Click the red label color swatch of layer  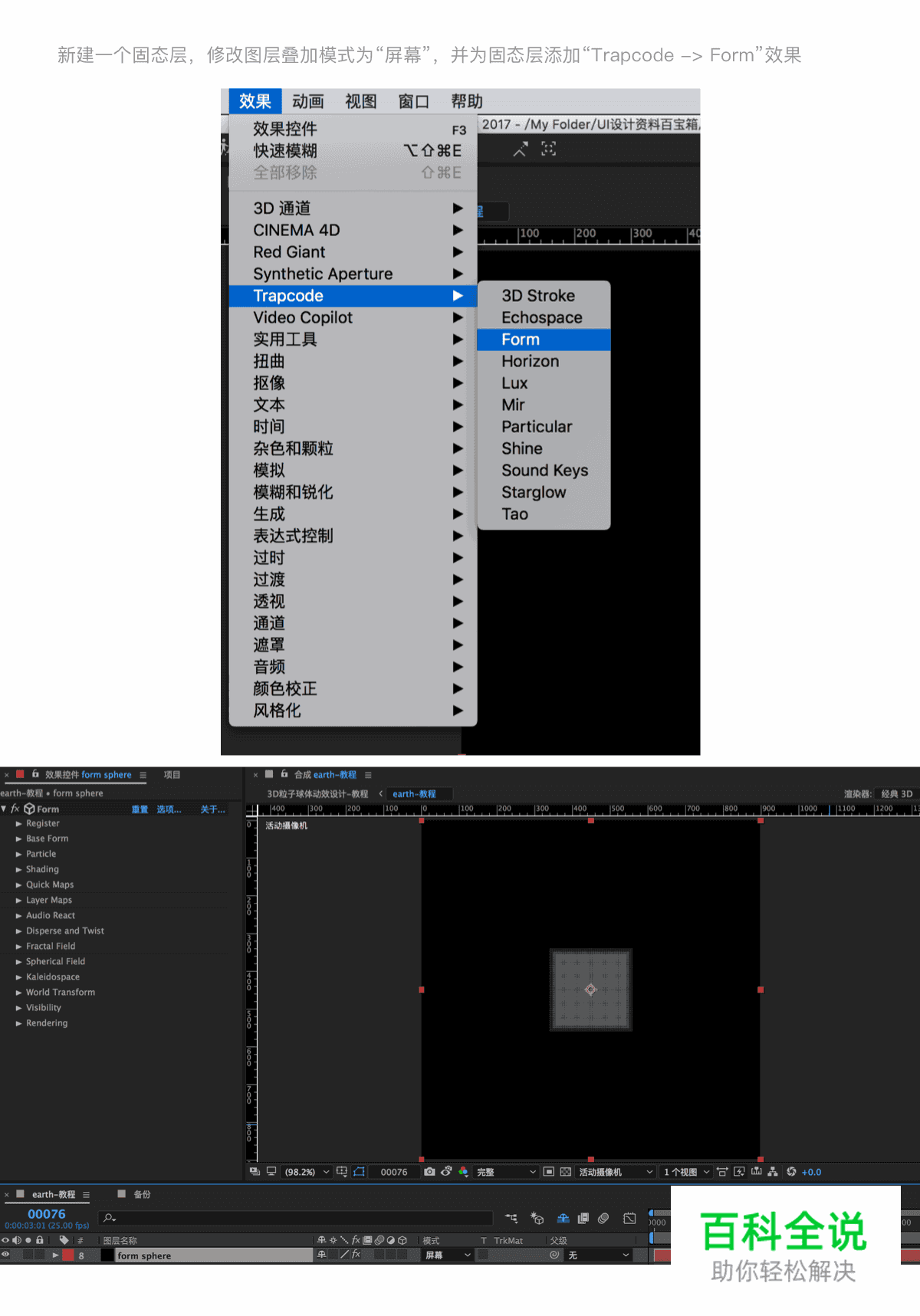pos(68,1255)
